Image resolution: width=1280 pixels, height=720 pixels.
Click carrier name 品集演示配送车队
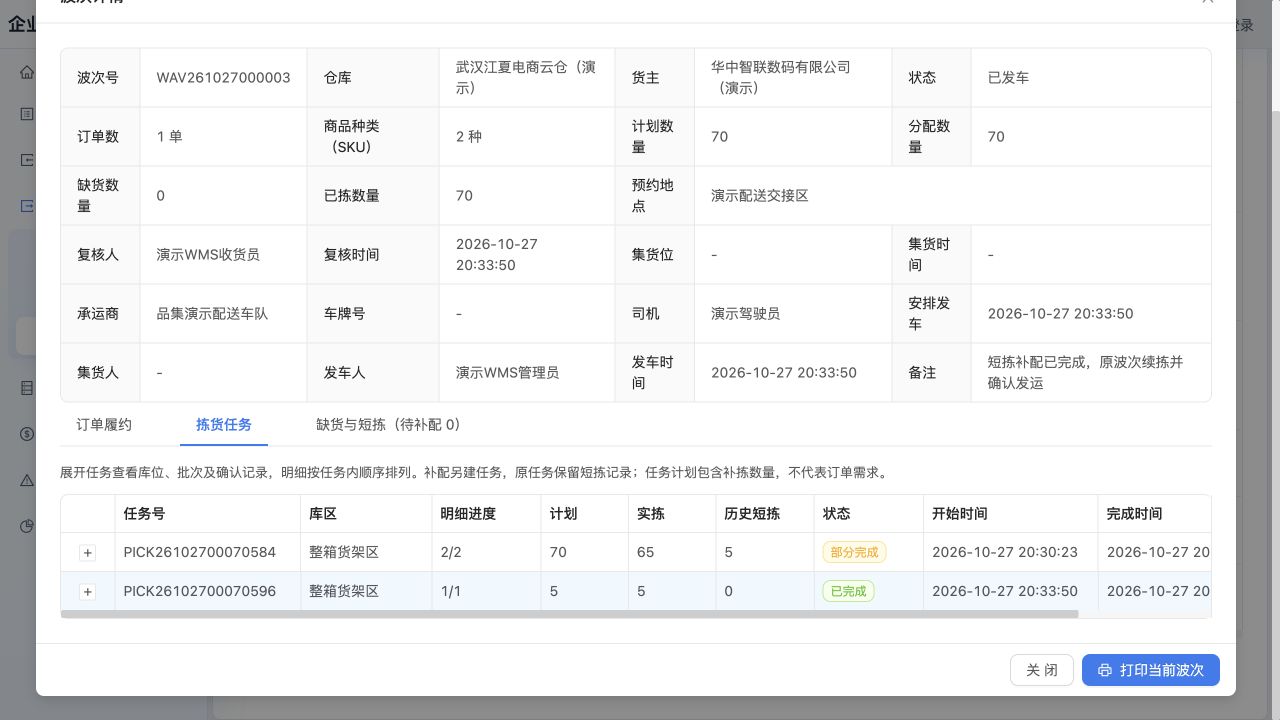[x=212, y=314]
